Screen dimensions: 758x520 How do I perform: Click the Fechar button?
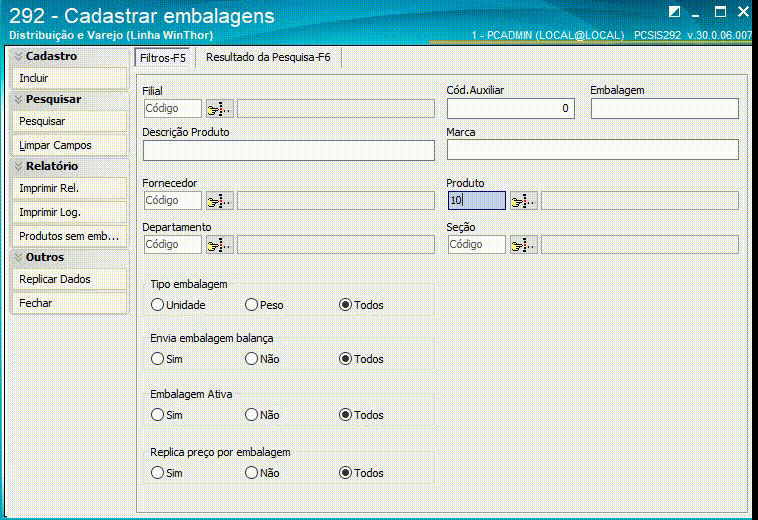click(x=70, y=303)
